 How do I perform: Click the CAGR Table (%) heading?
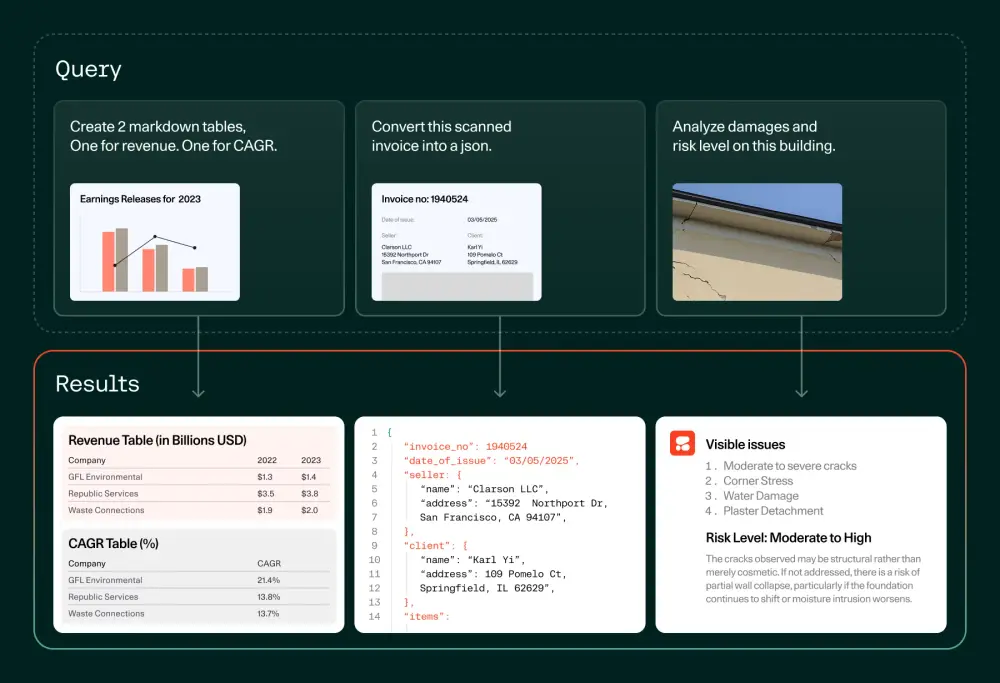coord(113,543)
